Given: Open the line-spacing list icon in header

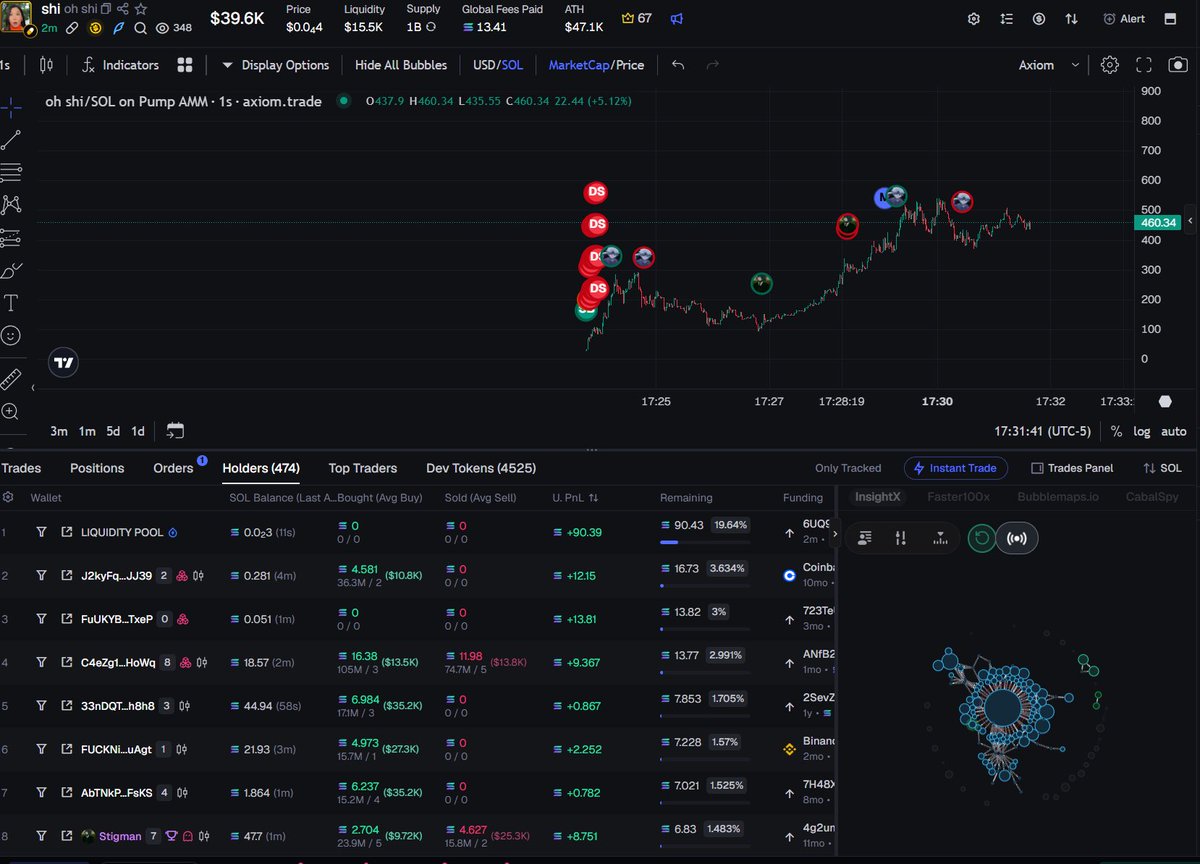Looking at the screenshot, I should pos(1006,19).
